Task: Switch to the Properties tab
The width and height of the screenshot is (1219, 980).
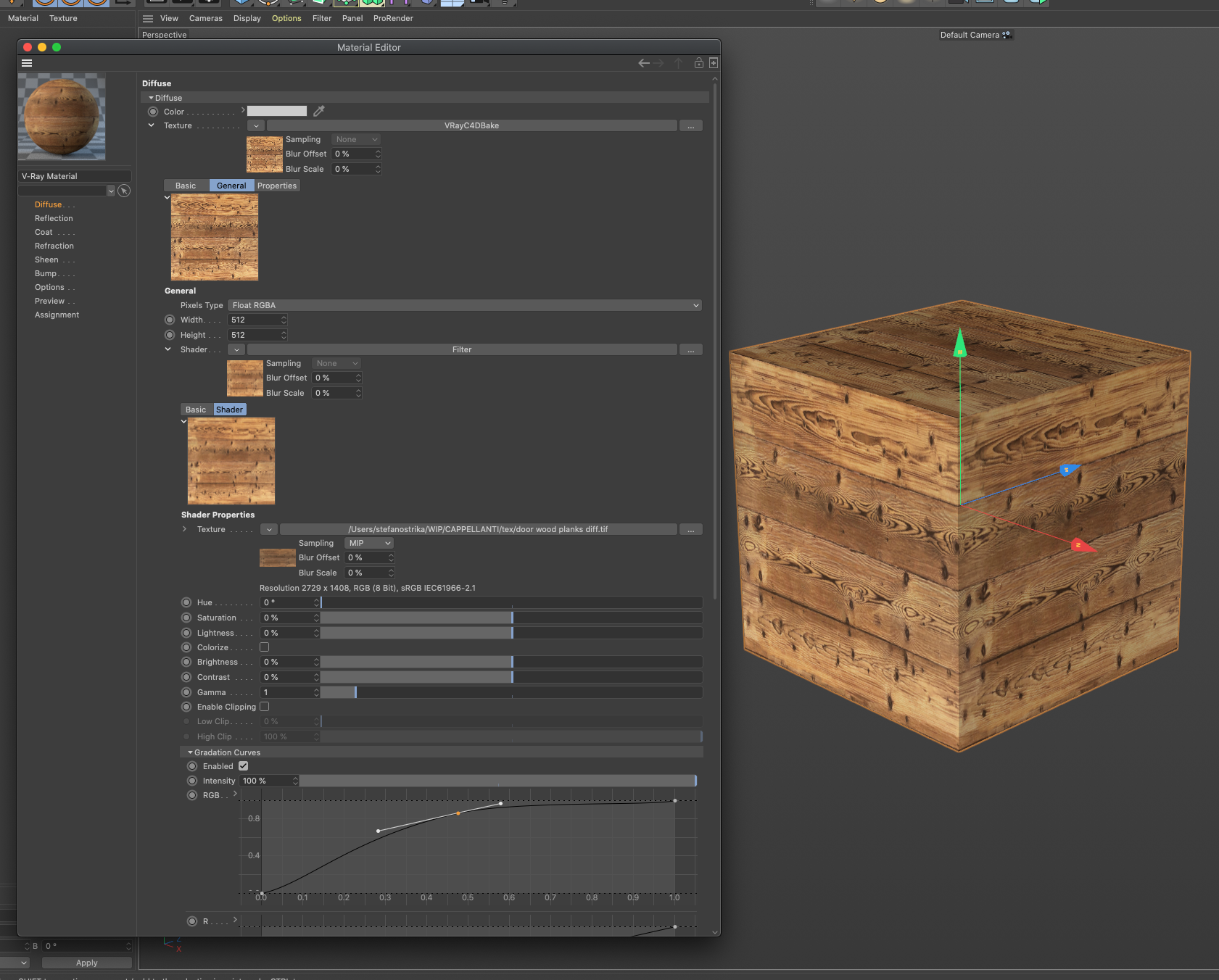Action: [x=277, y=186]
